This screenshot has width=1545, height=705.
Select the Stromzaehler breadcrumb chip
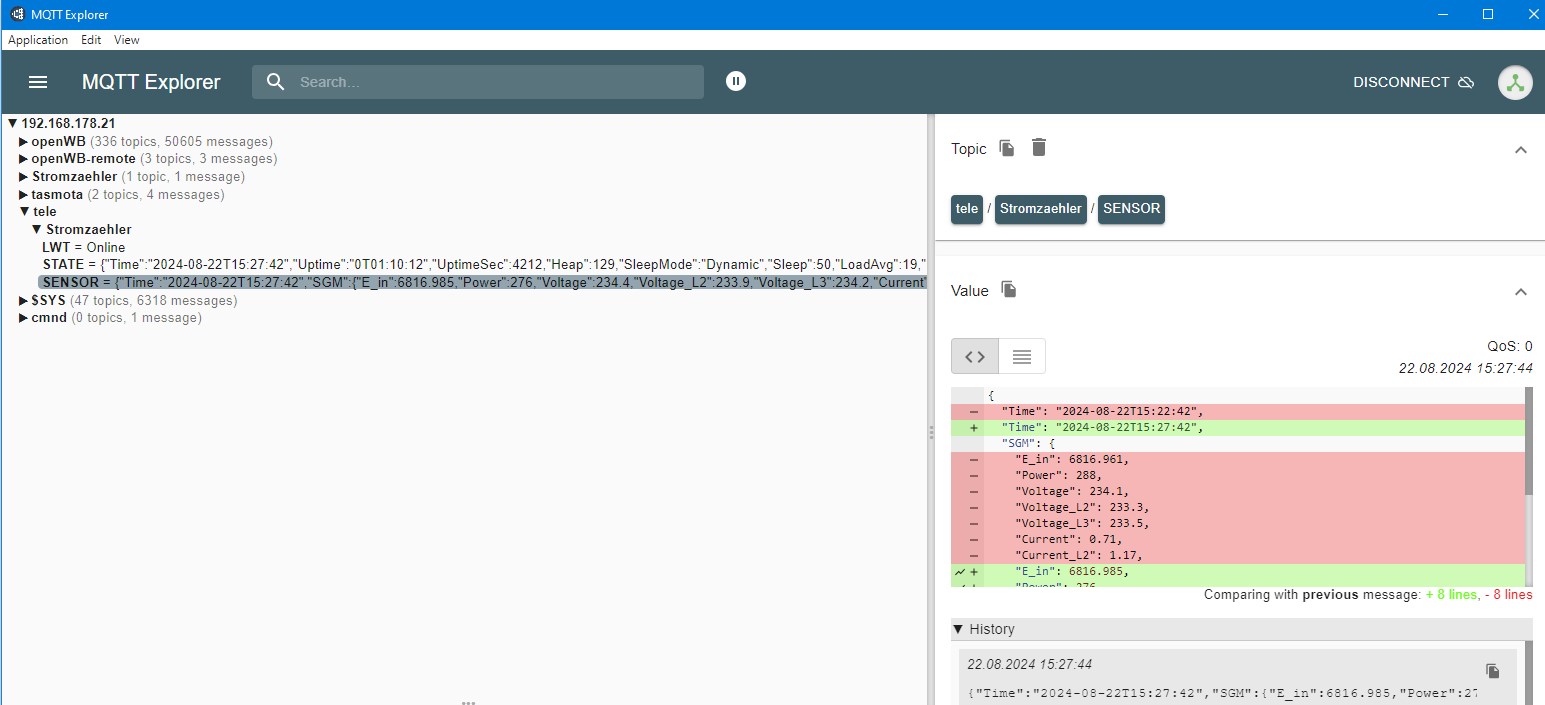[1040, 209]
